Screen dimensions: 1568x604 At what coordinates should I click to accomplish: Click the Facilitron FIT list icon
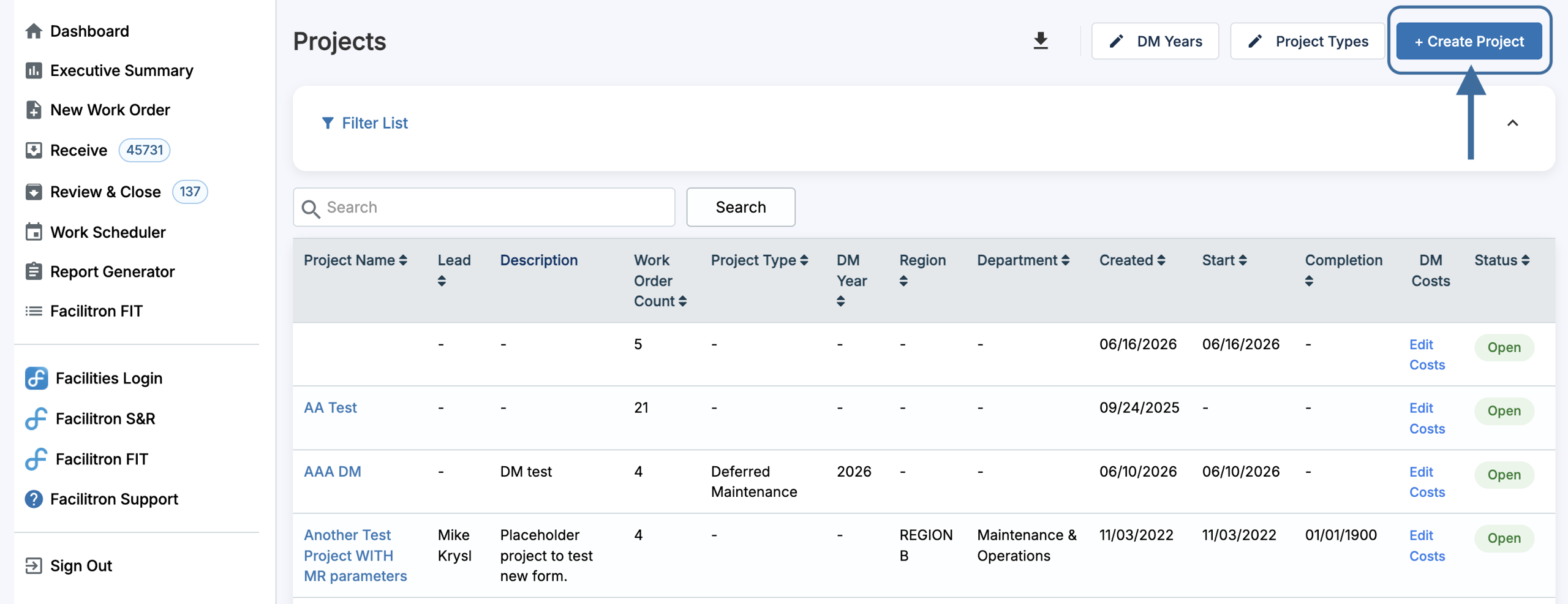pos(34,311)
